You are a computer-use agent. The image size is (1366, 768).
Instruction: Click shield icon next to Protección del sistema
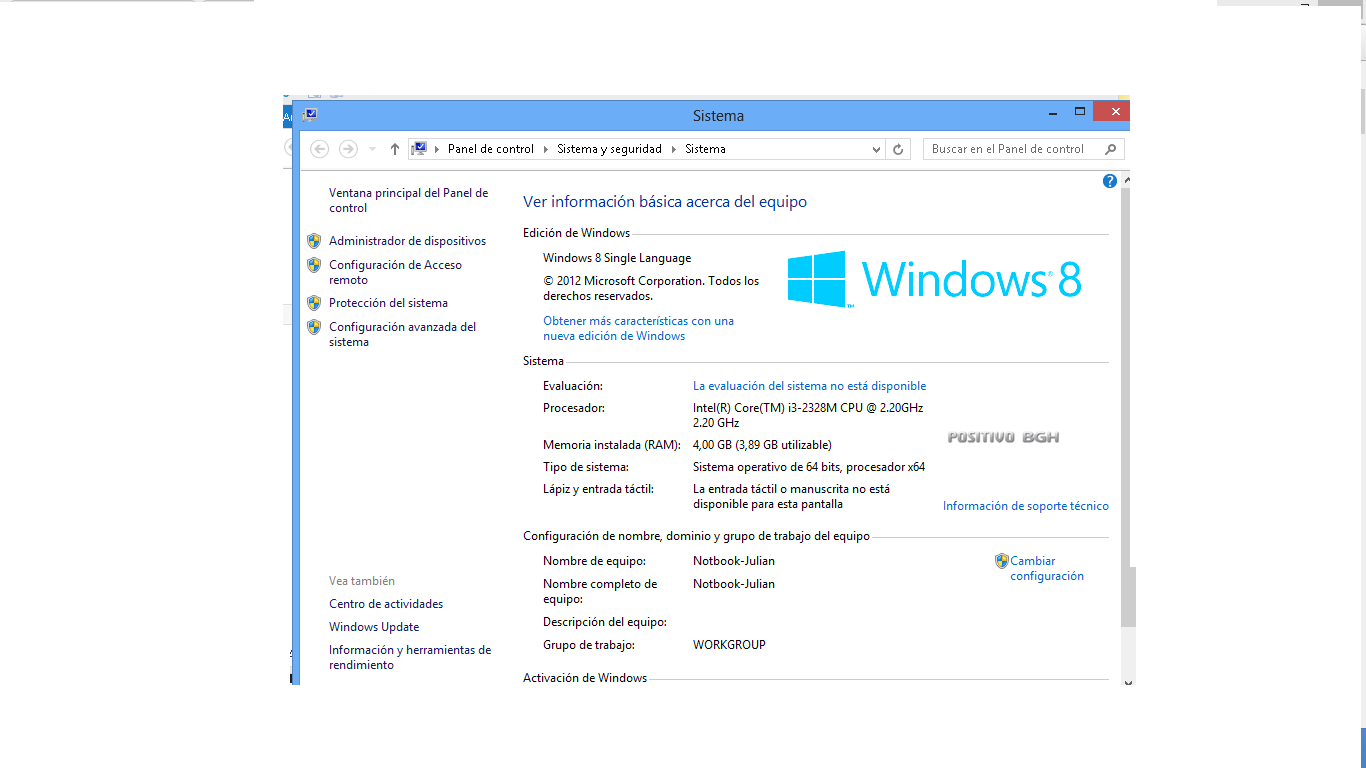click(x=314, y=303)
